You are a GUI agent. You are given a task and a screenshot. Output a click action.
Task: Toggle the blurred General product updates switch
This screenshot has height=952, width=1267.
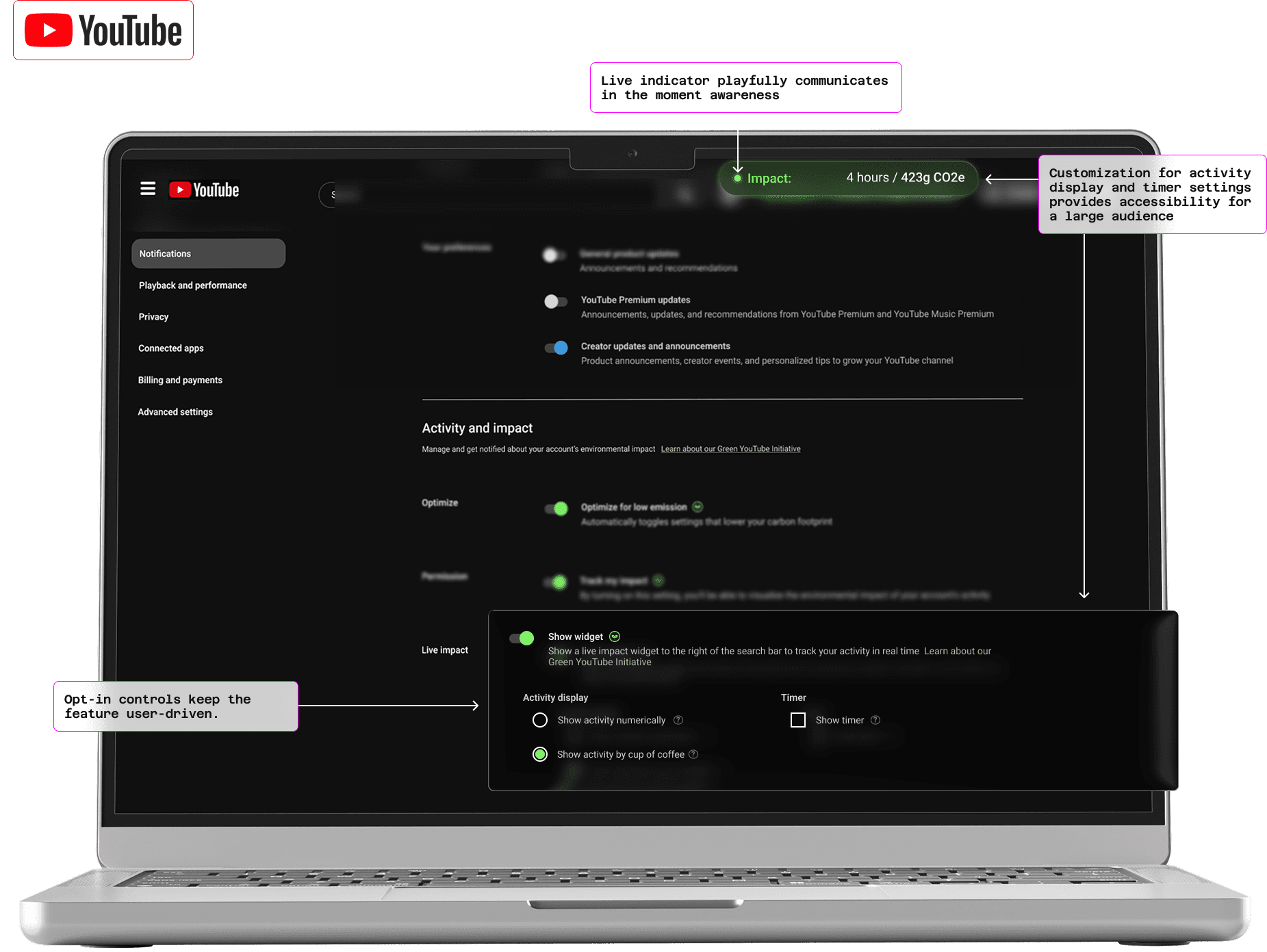(554, 255)
